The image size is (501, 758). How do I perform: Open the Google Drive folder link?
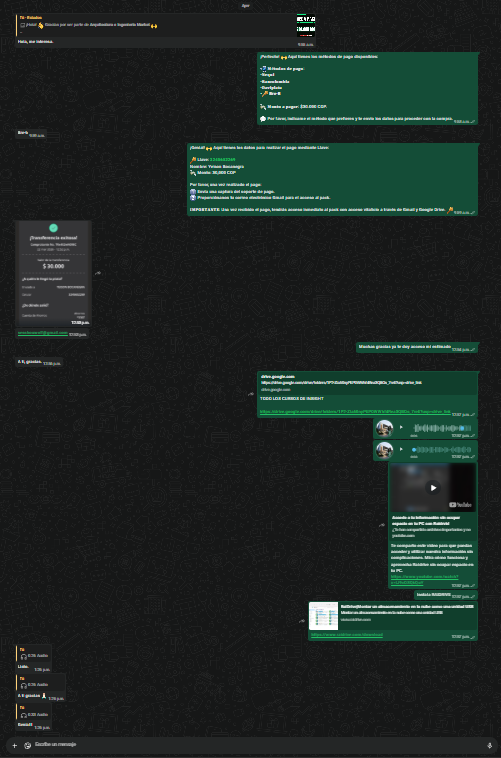pos(355,412)
